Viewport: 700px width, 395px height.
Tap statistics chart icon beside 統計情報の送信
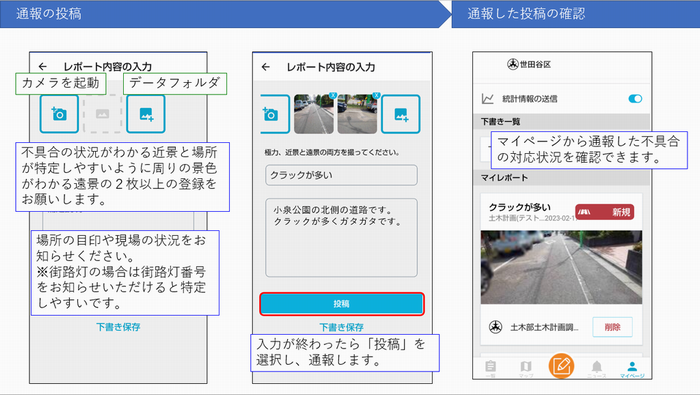[x=488, y=99]
